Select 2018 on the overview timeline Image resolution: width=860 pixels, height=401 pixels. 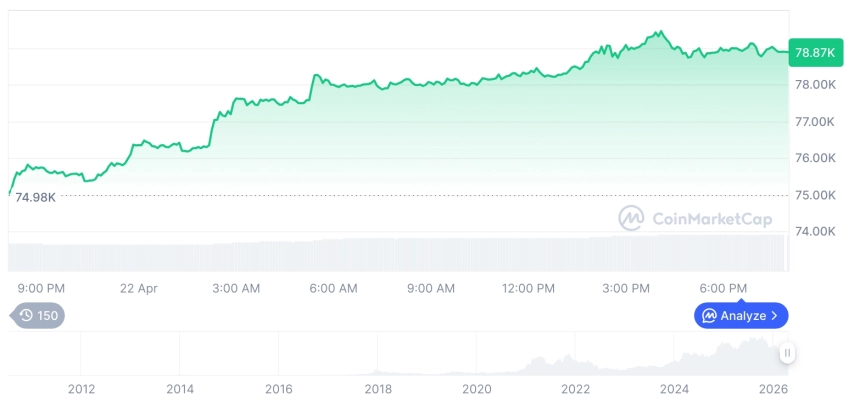(378, 388)
